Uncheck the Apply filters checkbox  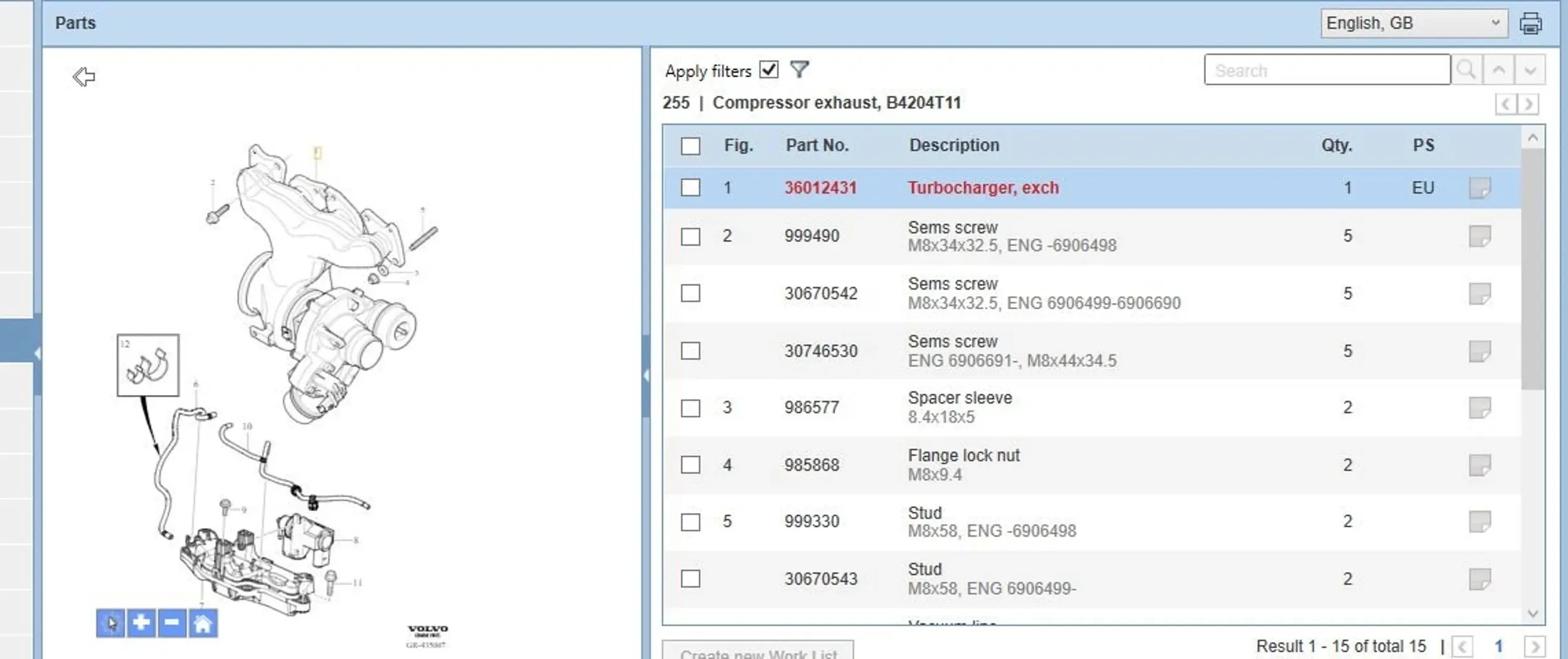(768, 70)
